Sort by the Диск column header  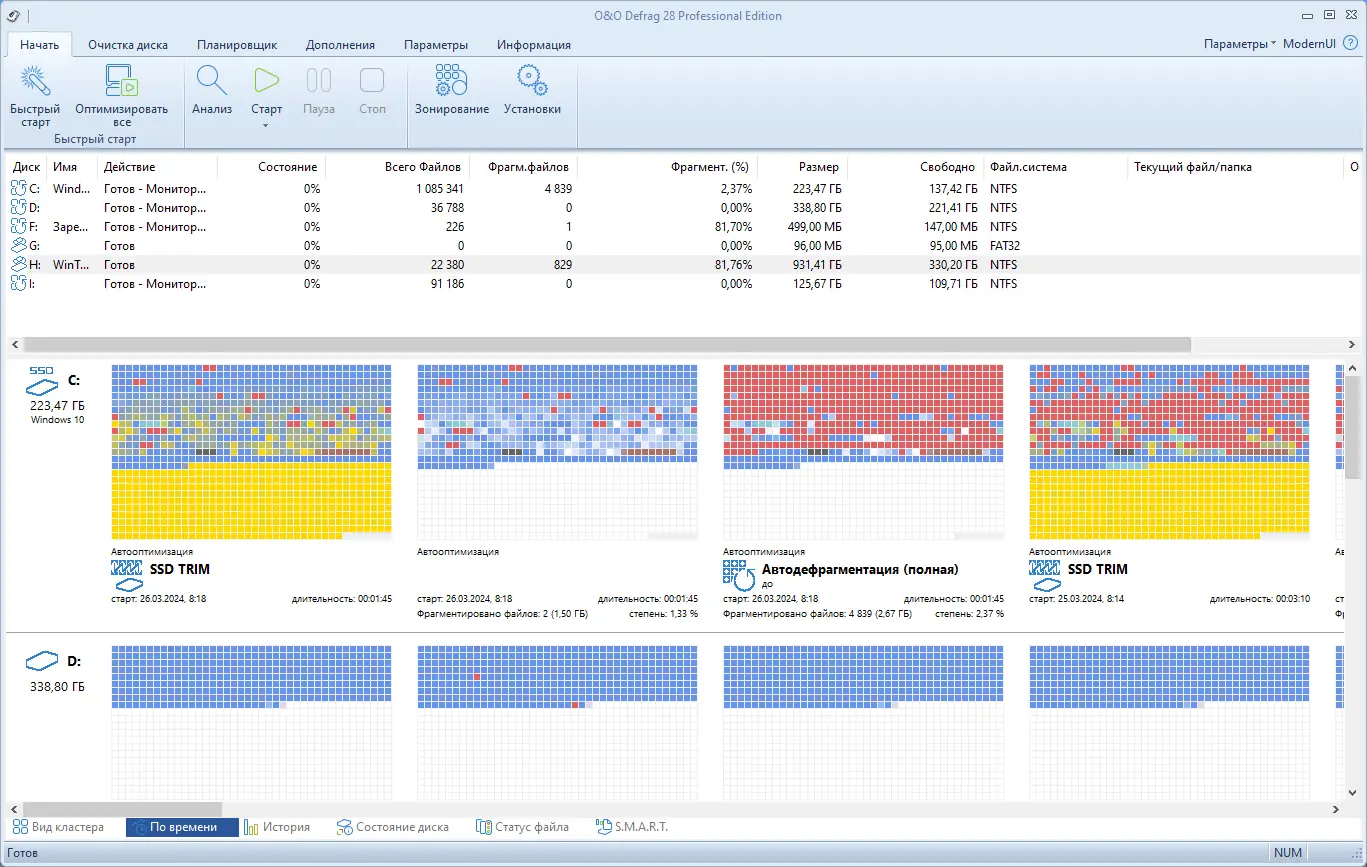[27, 167]
